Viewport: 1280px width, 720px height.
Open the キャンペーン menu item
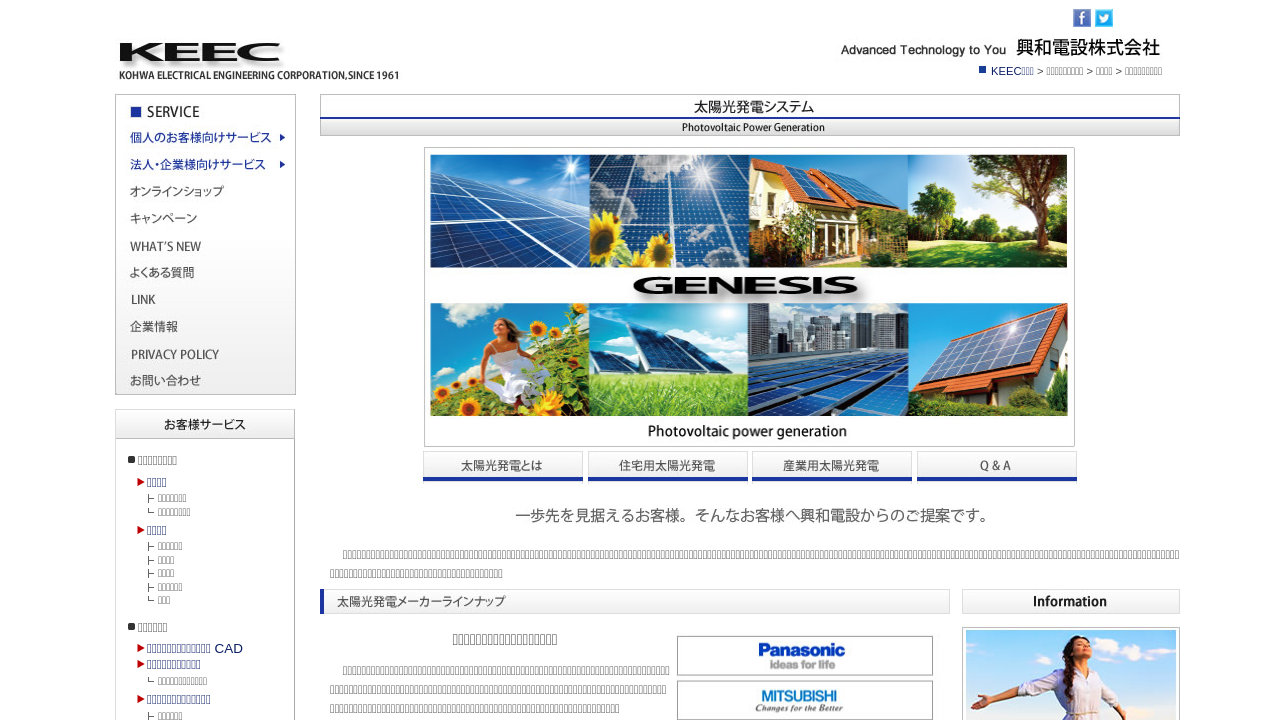[164, 219]
